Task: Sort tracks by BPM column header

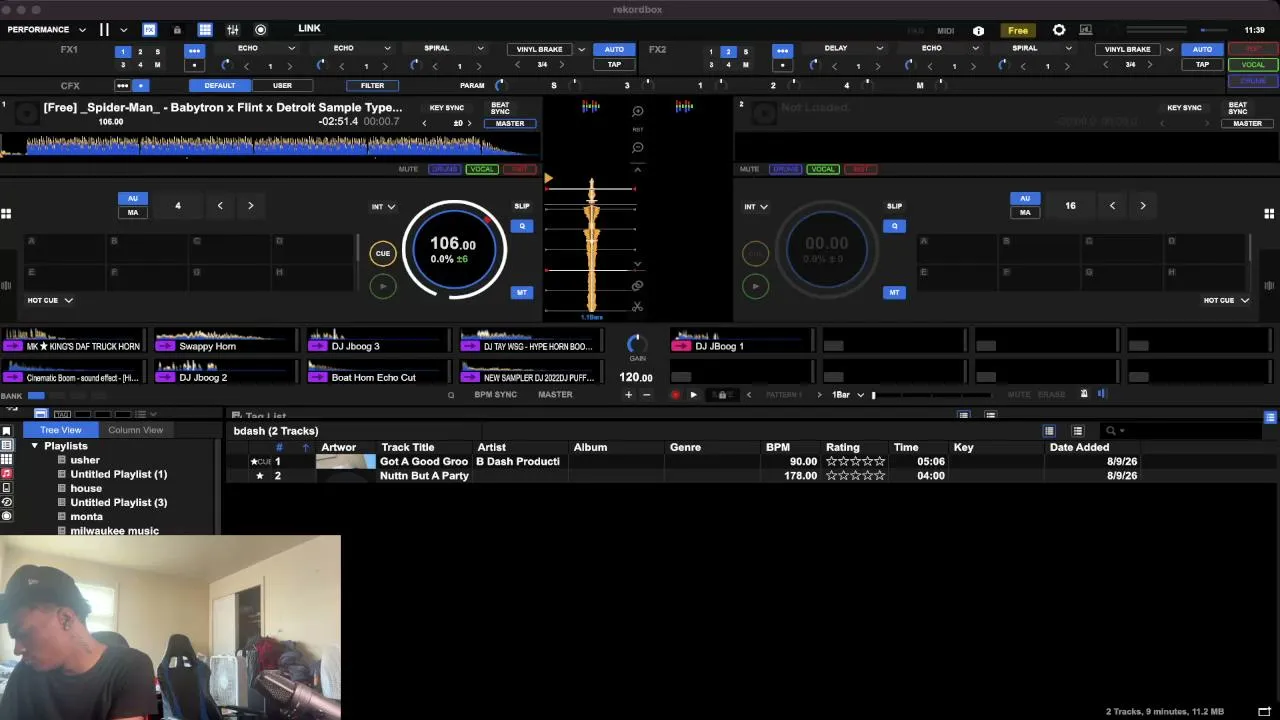Action: click(777, 447)
